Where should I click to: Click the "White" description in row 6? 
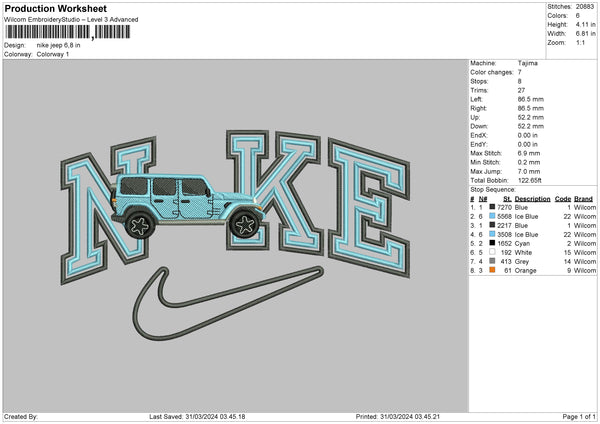(x=523, y=253)
